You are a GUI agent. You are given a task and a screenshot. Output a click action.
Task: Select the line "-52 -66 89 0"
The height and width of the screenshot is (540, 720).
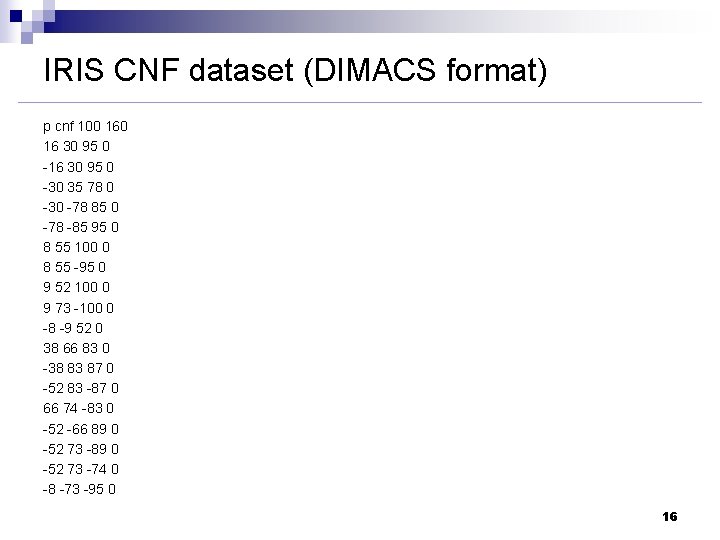tap(80, 428)
